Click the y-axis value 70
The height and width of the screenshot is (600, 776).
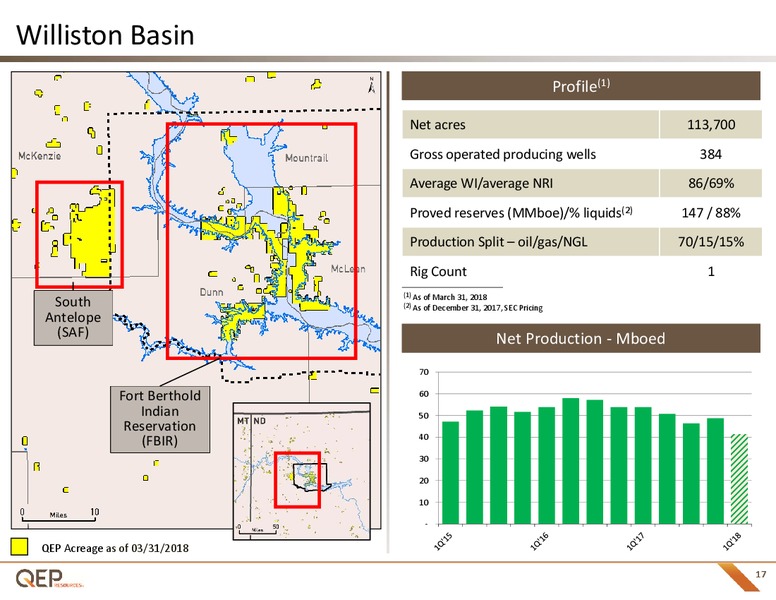point(424,372)
